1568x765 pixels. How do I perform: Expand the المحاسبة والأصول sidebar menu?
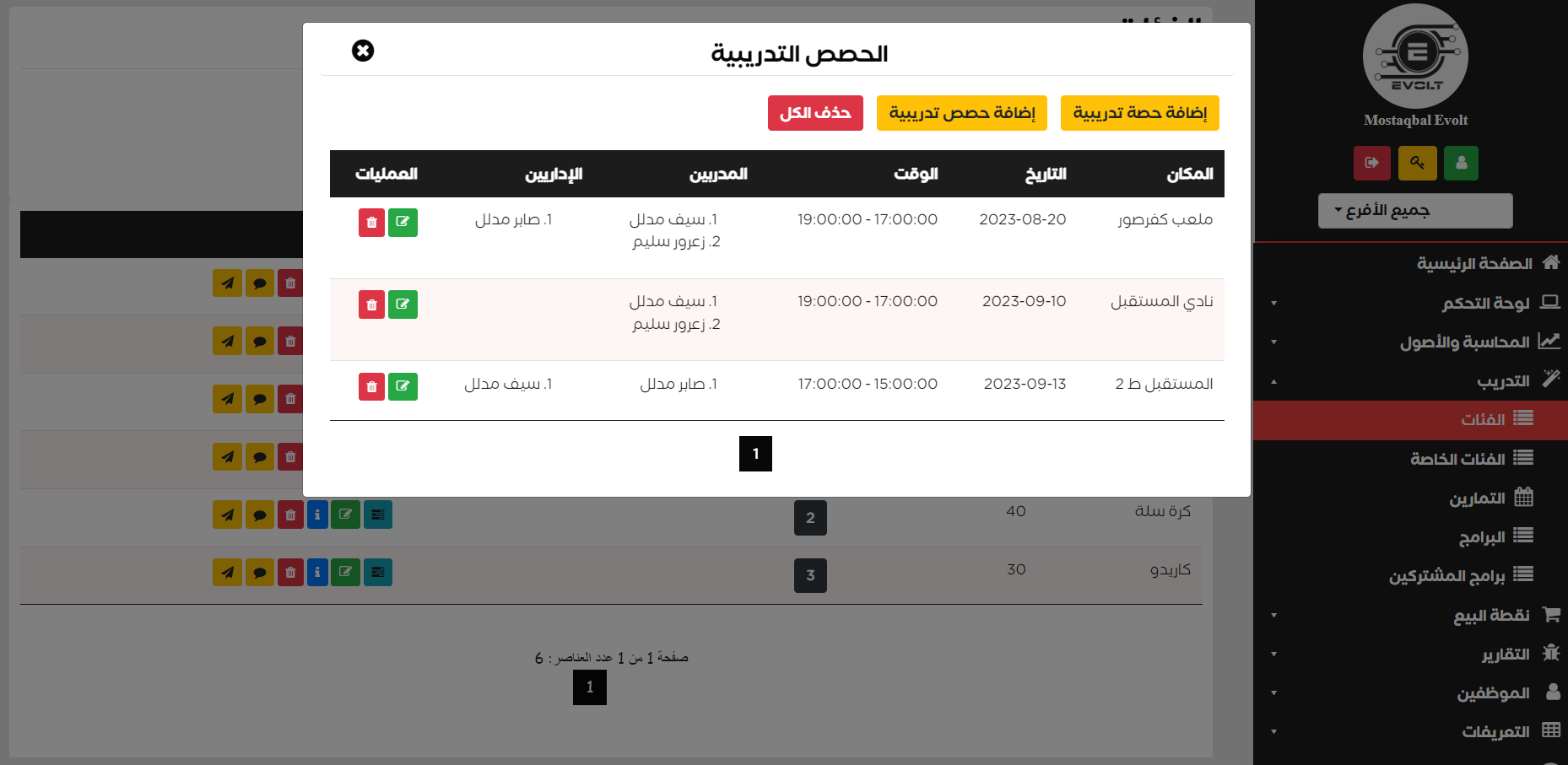1464,342
